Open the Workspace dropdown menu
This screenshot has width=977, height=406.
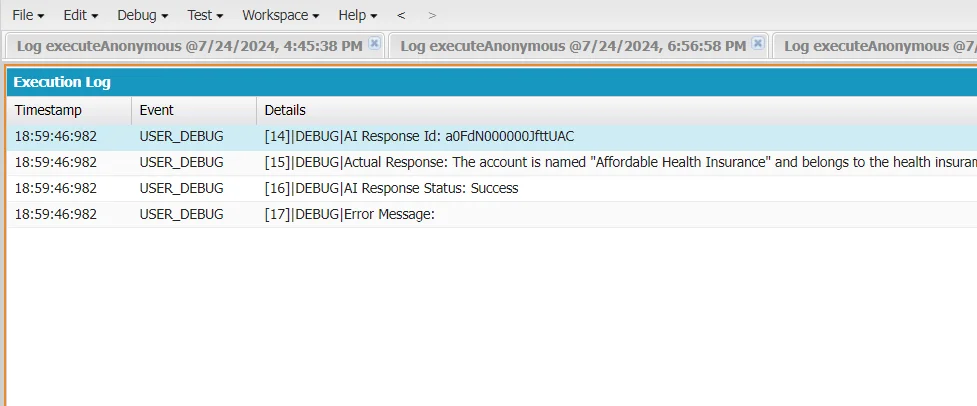[280, 16]
